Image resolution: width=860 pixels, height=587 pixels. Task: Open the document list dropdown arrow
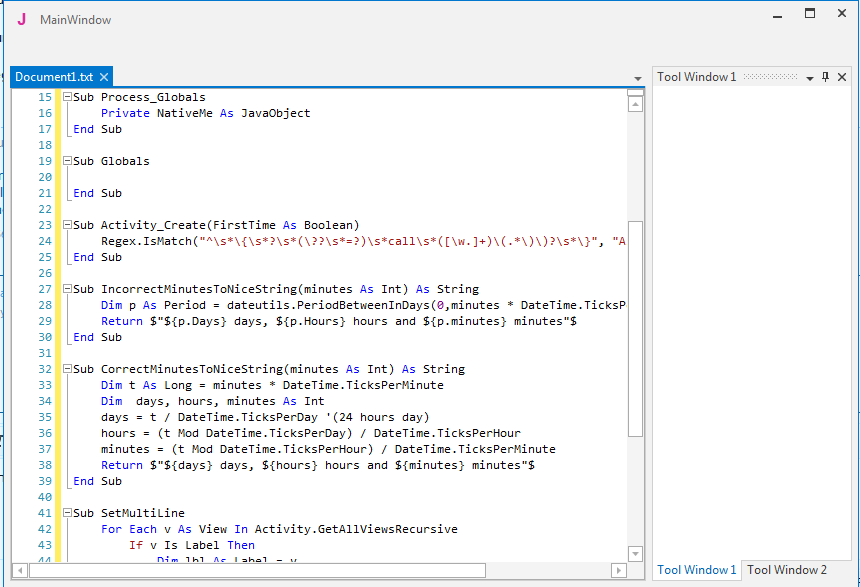coord(637,78)
